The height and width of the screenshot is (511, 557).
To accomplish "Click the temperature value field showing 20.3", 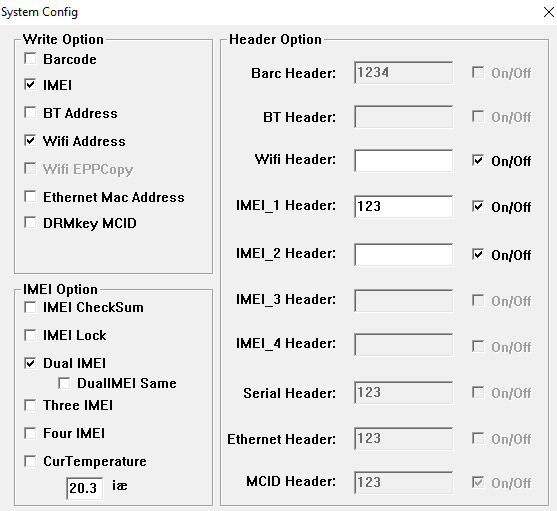I will (85, 488).
